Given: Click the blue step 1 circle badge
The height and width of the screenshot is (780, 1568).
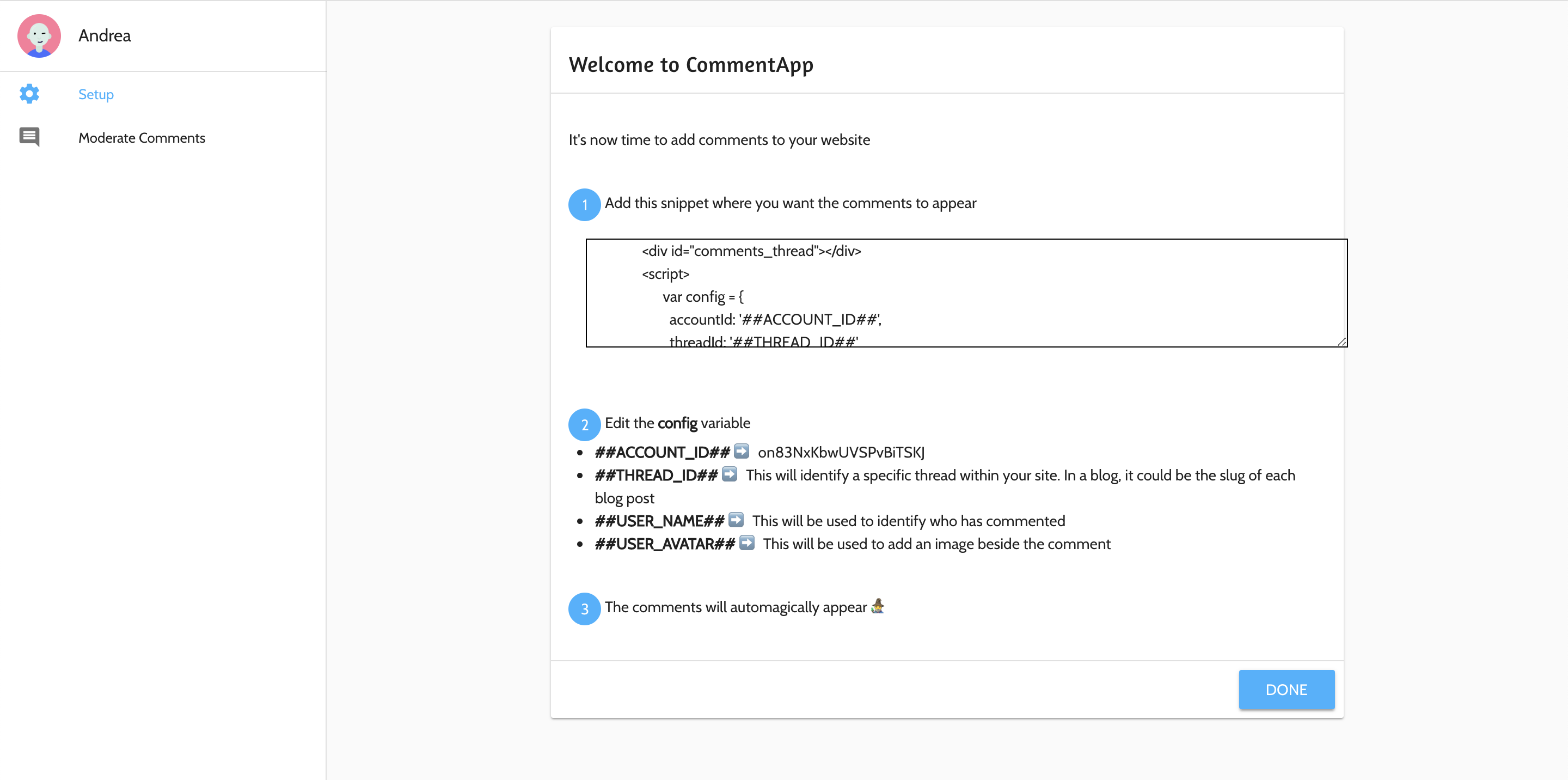Looking at the screenshot, I should pyautogui.click(x=584, y=205).
